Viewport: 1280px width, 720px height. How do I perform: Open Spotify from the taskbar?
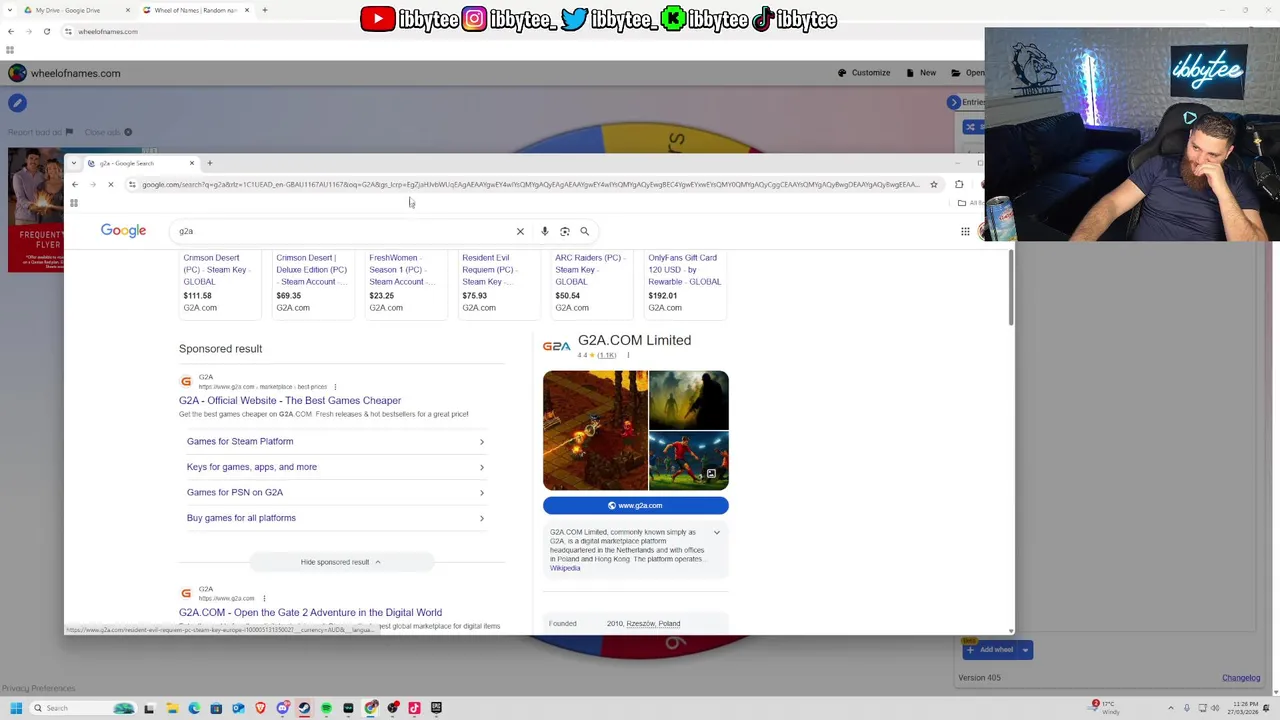tap(326, 708)
